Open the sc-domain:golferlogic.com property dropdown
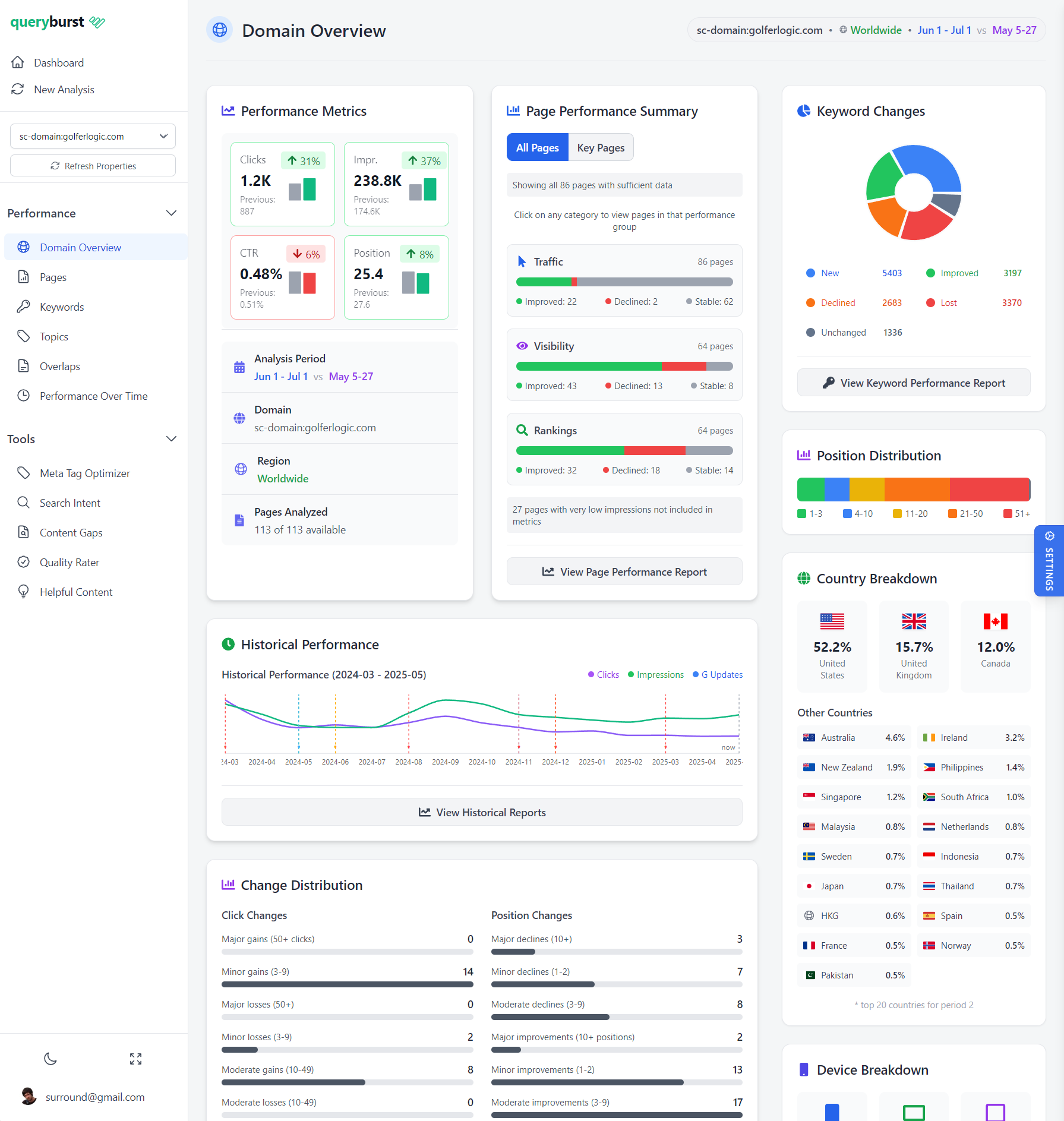This screenshot has width=1064, height=1121. (93, 136)
